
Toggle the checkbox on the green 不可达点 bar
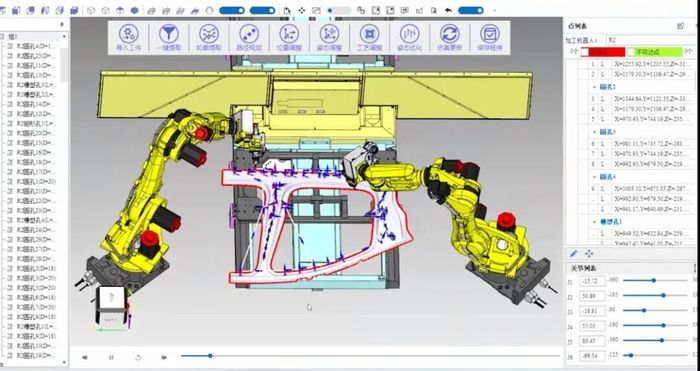631,52
